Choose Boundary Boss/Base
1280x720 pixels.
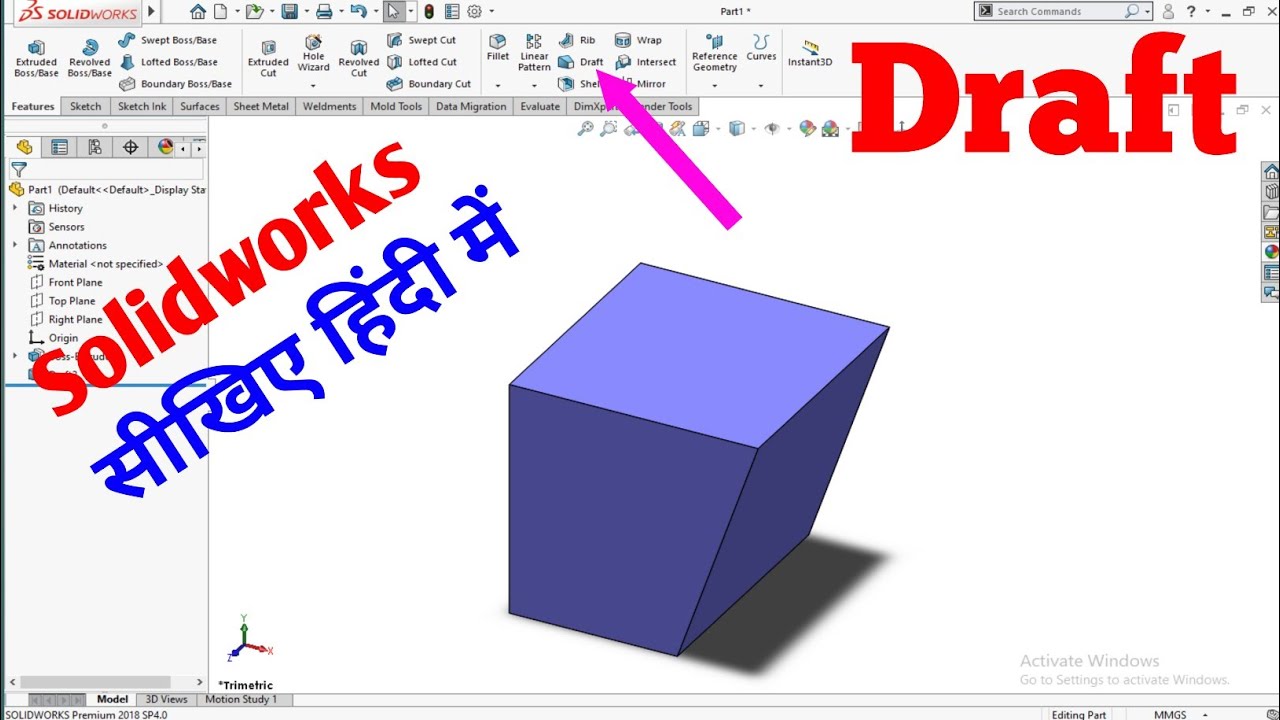point(175,84)
